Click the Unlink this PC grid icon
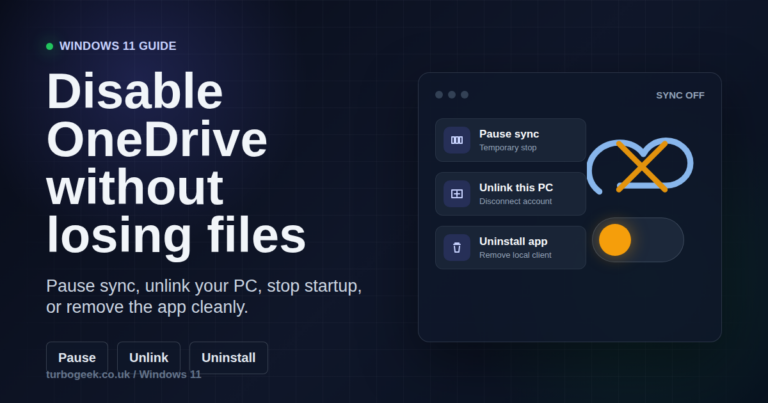Viewport: 768px width, 403px height. pos(456,194)
